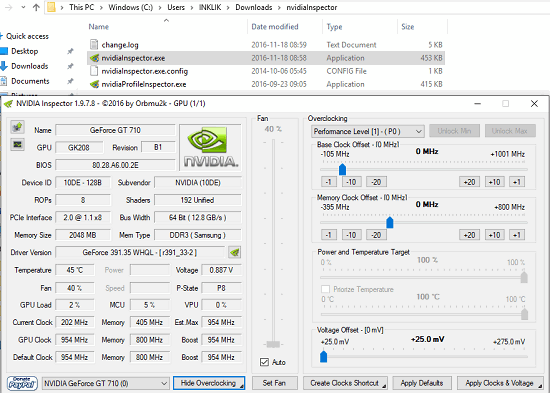Click the Set Fan button
Image resolution: width=550 pixels, height=393 pixels.
click(x=275, y=383)
